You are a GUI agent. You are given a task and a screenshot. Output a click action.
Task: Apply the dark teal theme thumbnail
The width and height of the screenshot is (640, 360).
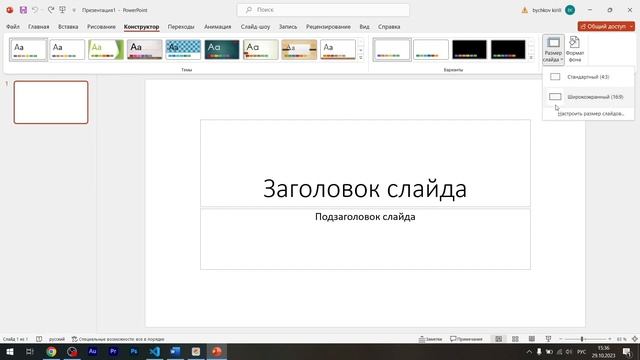point(222,49)
